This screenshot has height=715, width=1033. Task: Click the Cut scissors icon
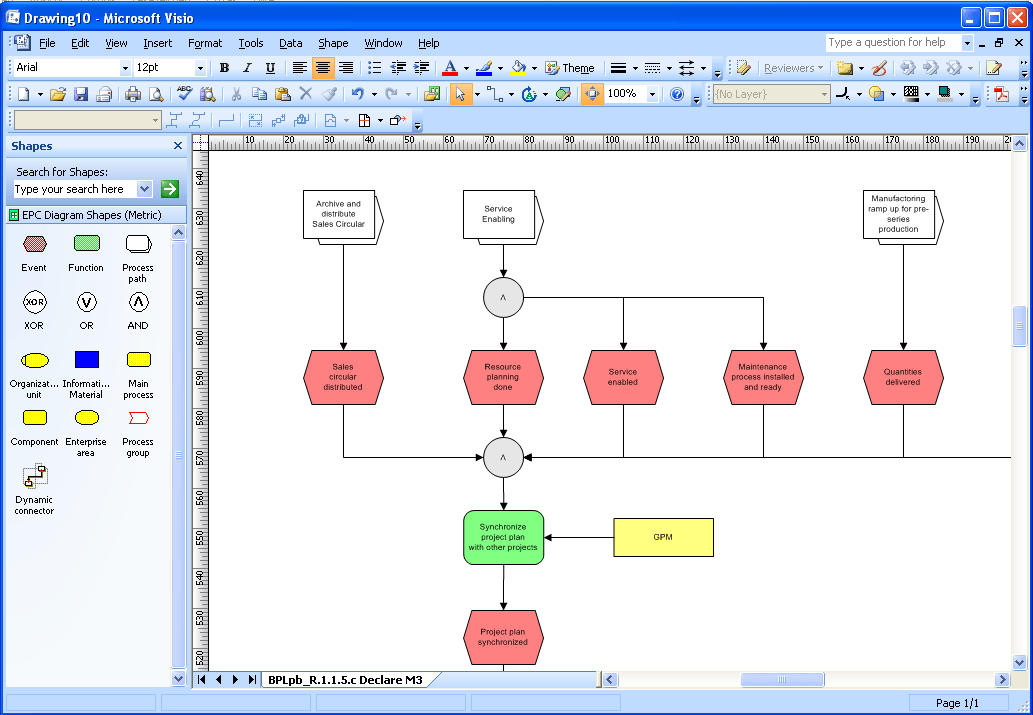click(x=236, y=94)
